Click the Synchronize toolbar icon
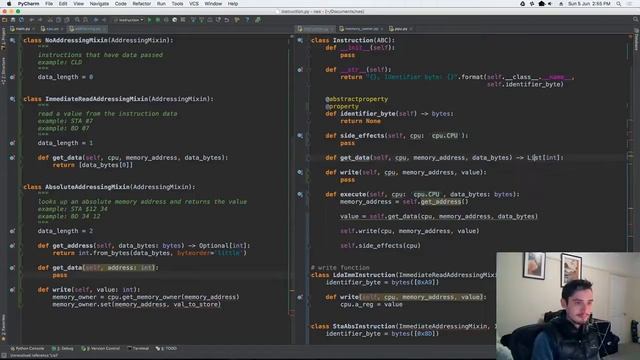The height and width of the screenshot is (360, 640). pos(21,20)
